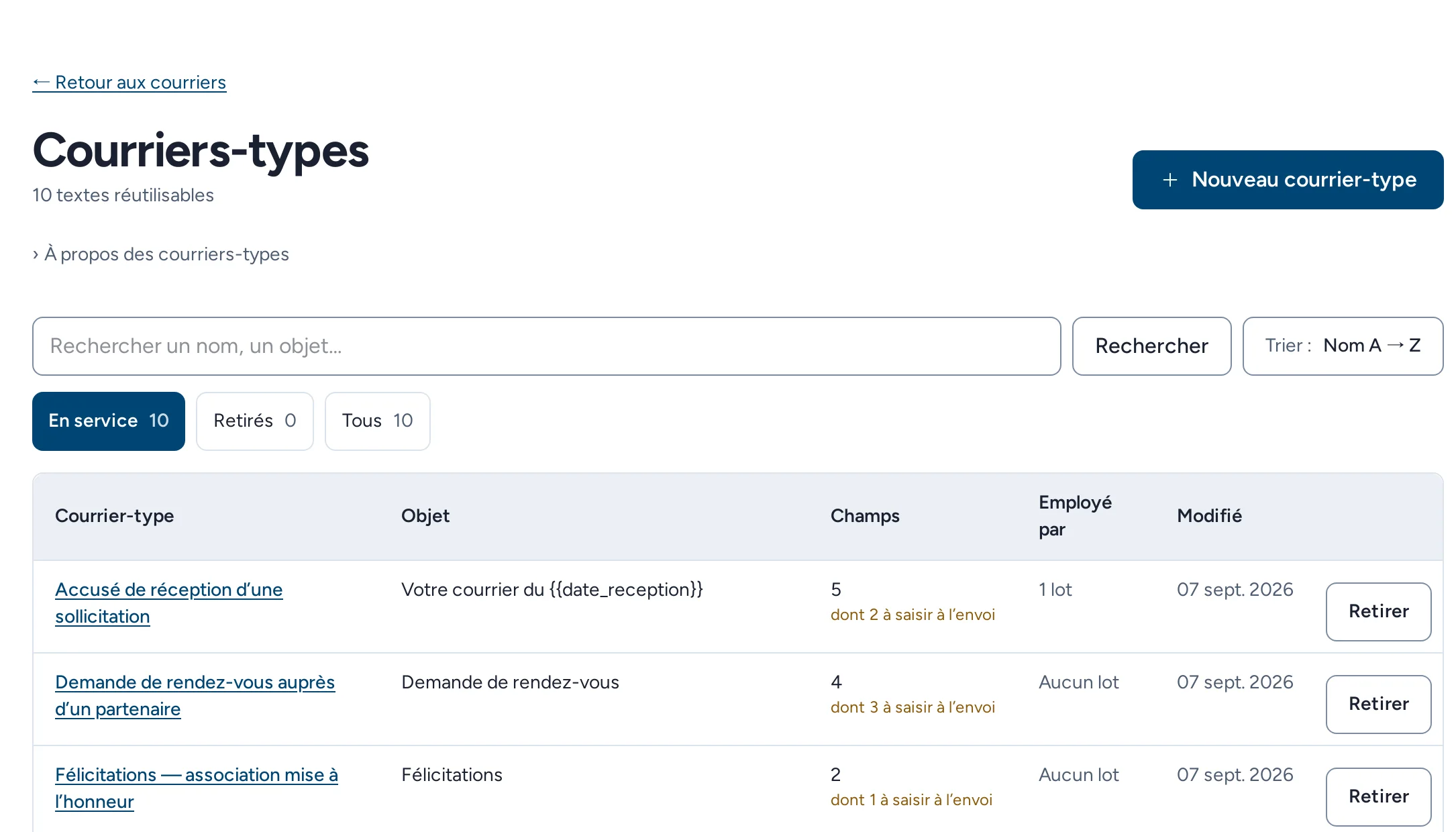Retirer the Demande de rendez-vous courrier-type
Viewport: 1456px width, 832px height.
point(1378,705)
